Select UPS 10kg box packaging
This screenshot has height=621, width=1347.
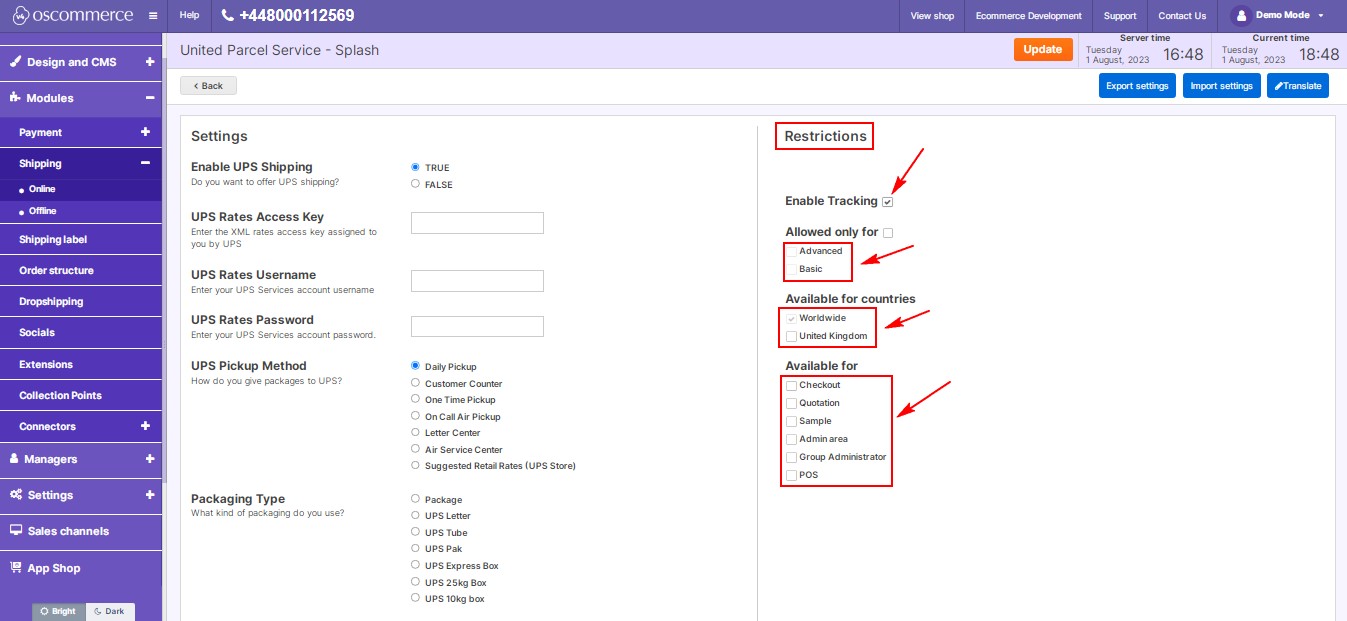point(415,598)
